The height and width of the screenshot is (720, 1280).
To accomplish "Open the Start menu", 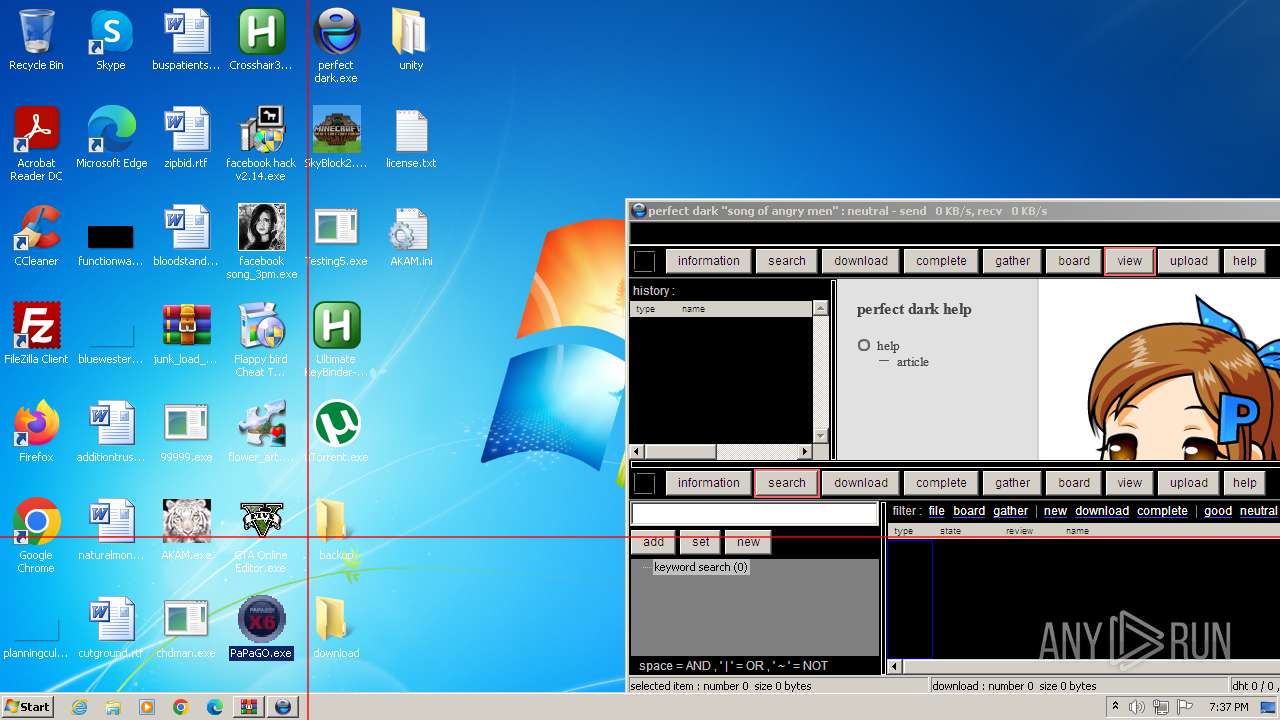I will pos(27,707).
